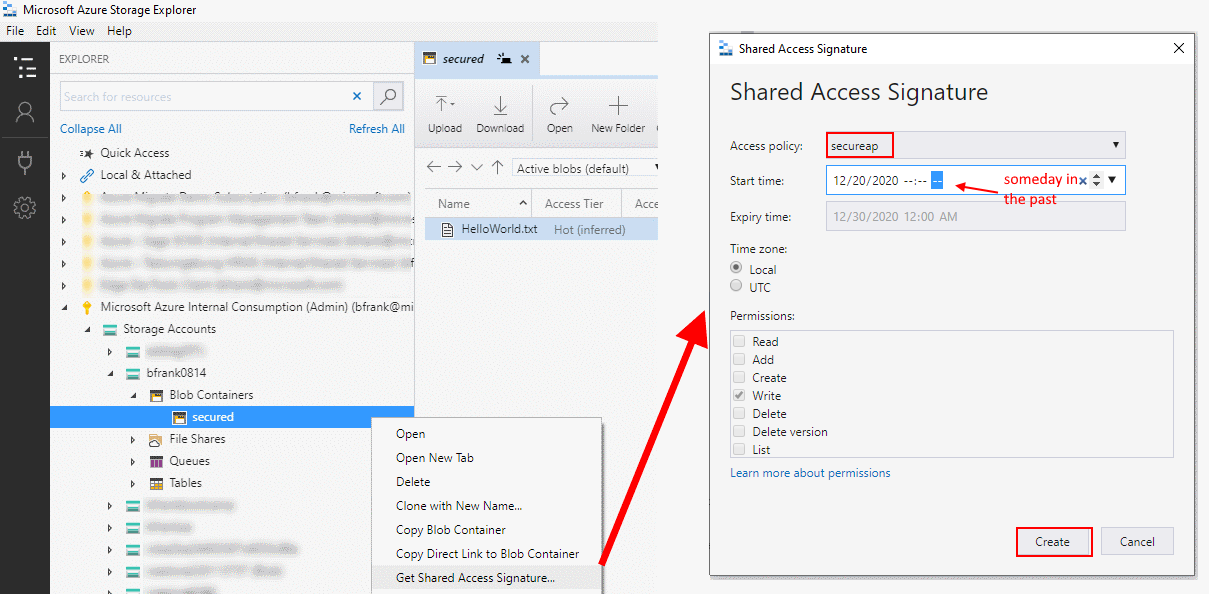
Task: Enable the Read permission checkbox
Action: click(x=741, y=341)
